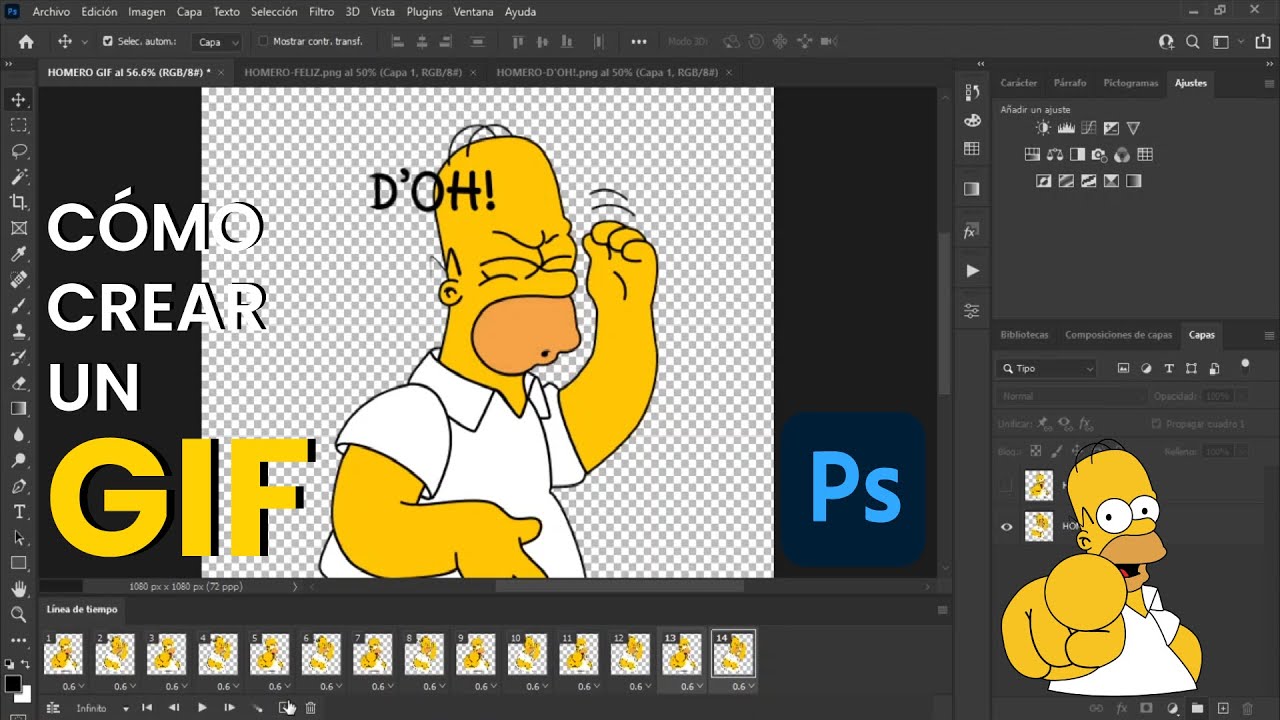1280x720 pixels.
Task: Select the Horizontal Type tool
Action: pos(18,512)
